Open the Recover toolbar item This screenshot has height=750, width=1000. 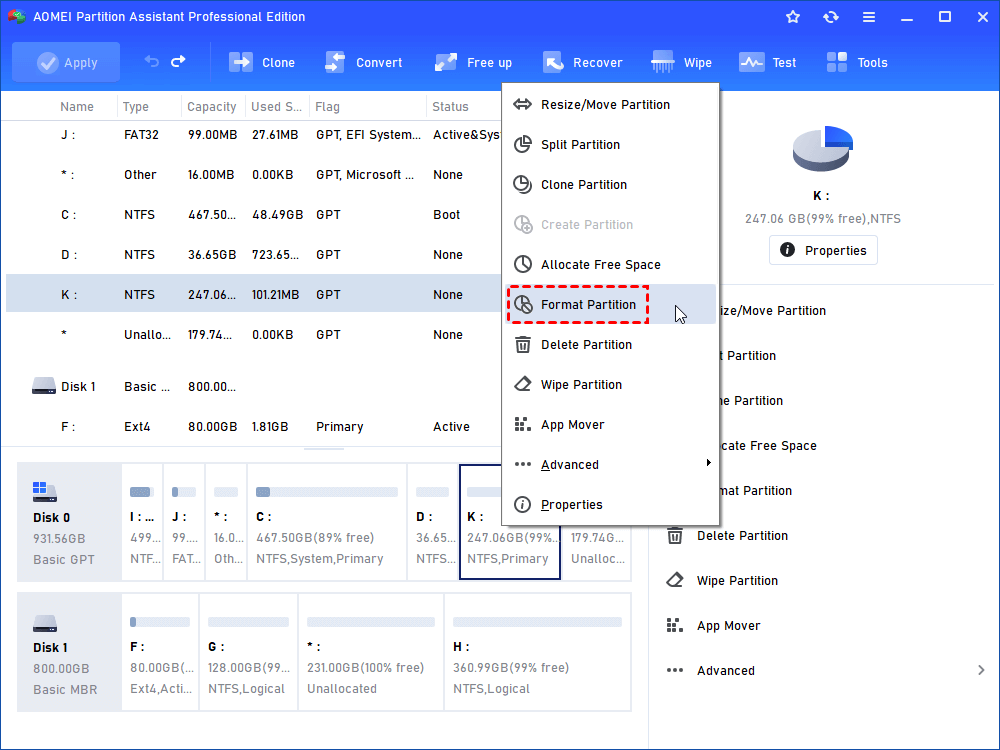pos(583,62)
